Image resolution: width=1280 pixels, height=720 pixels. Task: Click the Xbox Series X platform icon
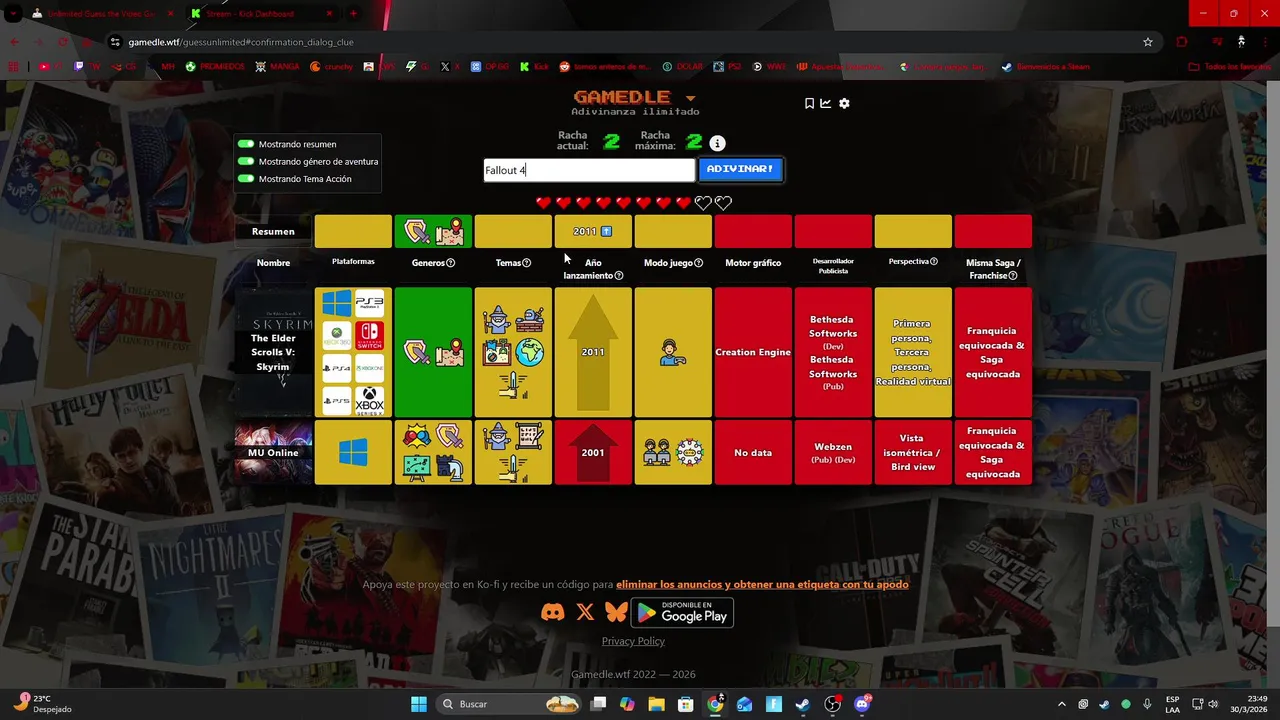tap(369, 400)
